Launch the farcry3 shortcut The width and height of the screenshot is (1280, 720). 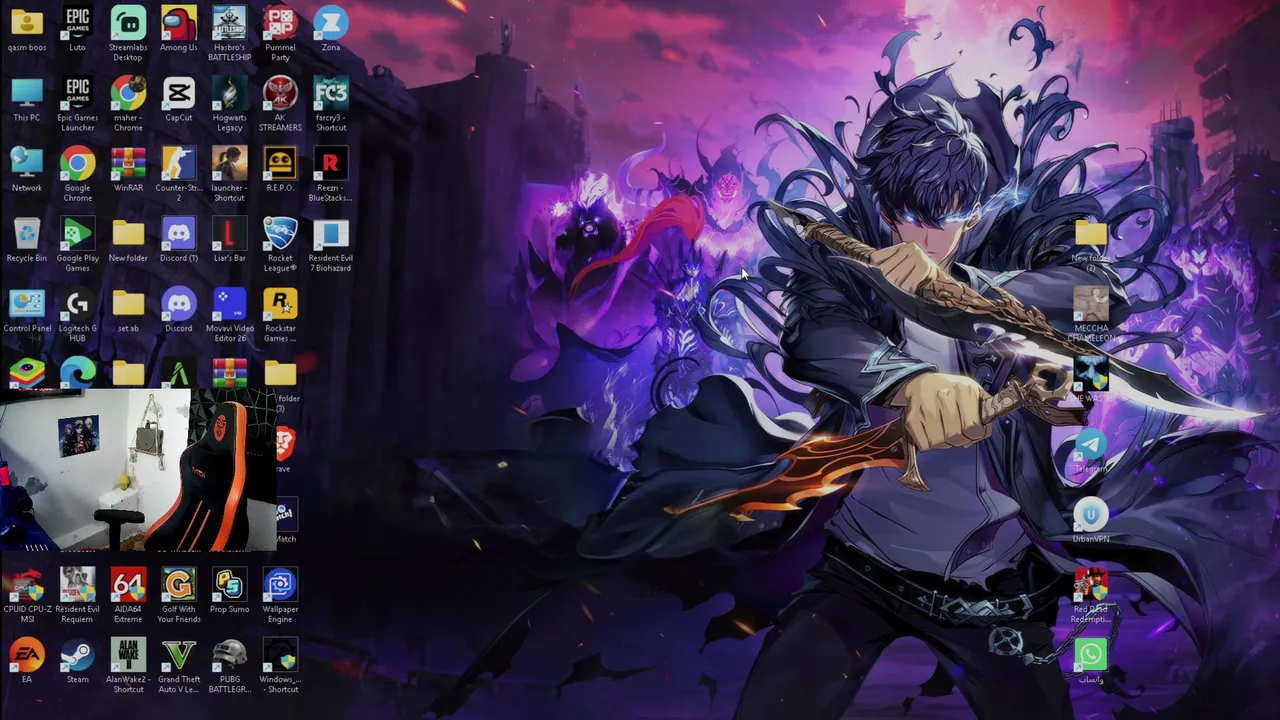pos(331,103)
